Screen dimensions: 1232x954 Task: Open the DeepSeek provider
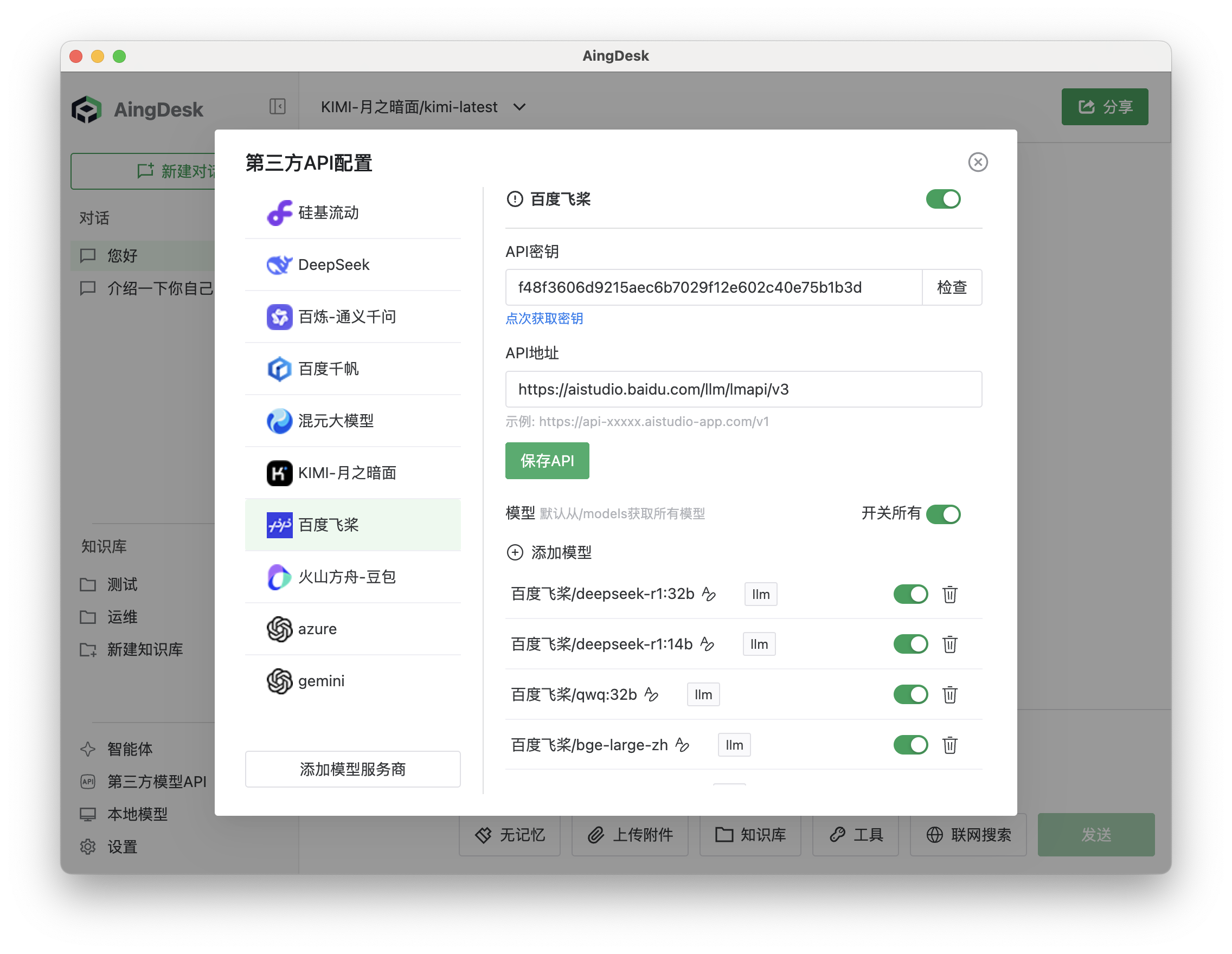click(334, 265)
